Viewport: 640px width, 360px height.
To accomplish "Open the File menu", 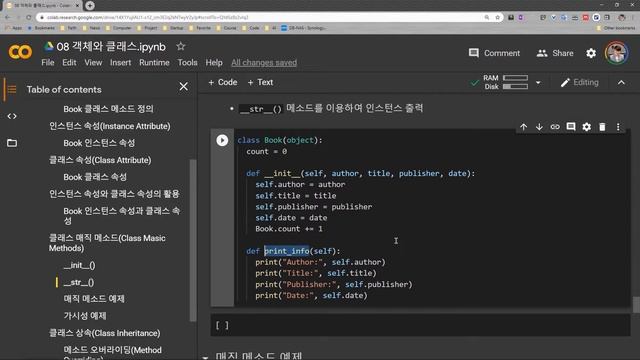I will [48, 62].
